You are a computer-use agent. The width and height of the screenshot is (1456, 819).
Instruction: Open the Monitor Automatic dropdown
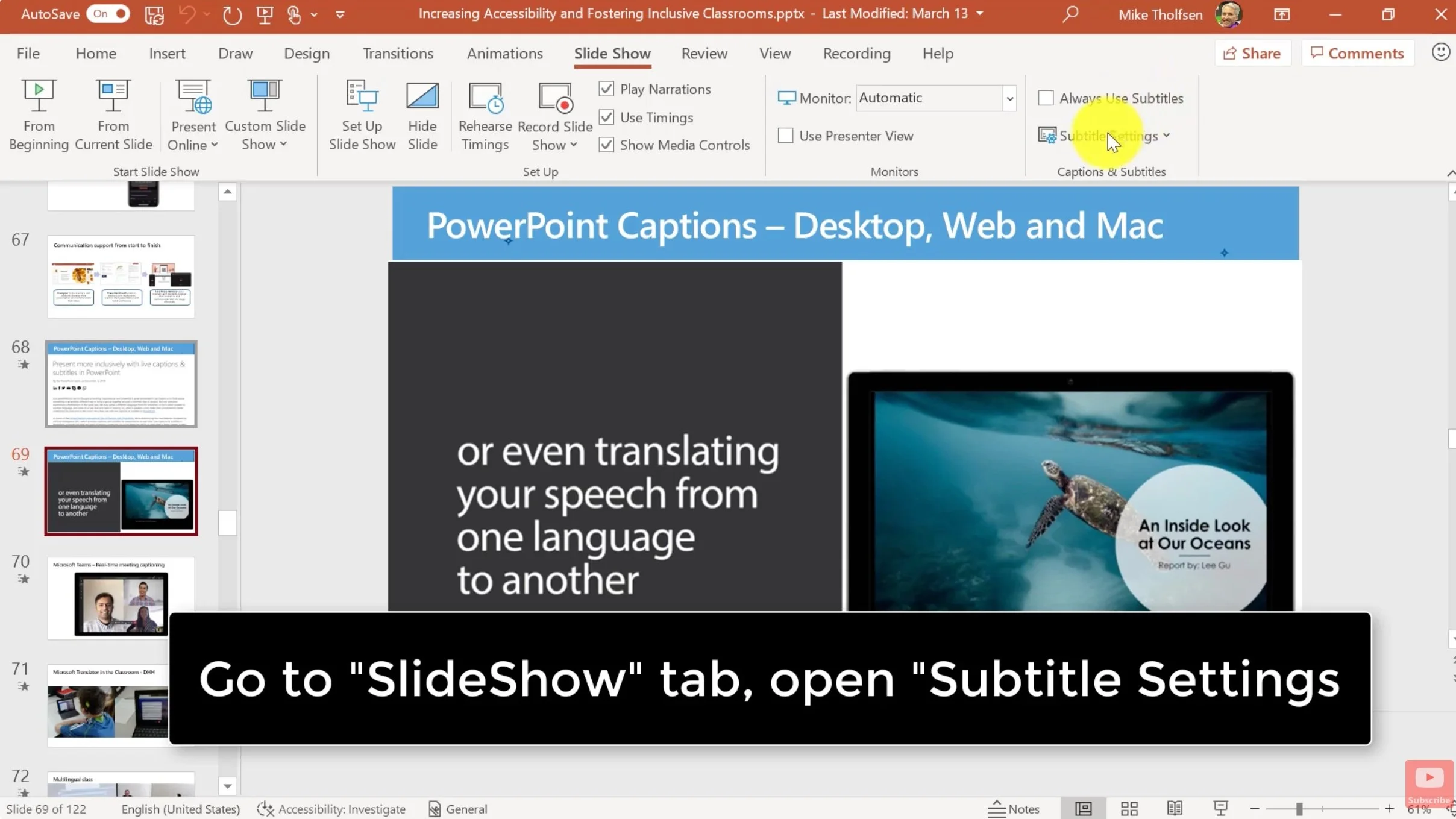coord(1009,98)
